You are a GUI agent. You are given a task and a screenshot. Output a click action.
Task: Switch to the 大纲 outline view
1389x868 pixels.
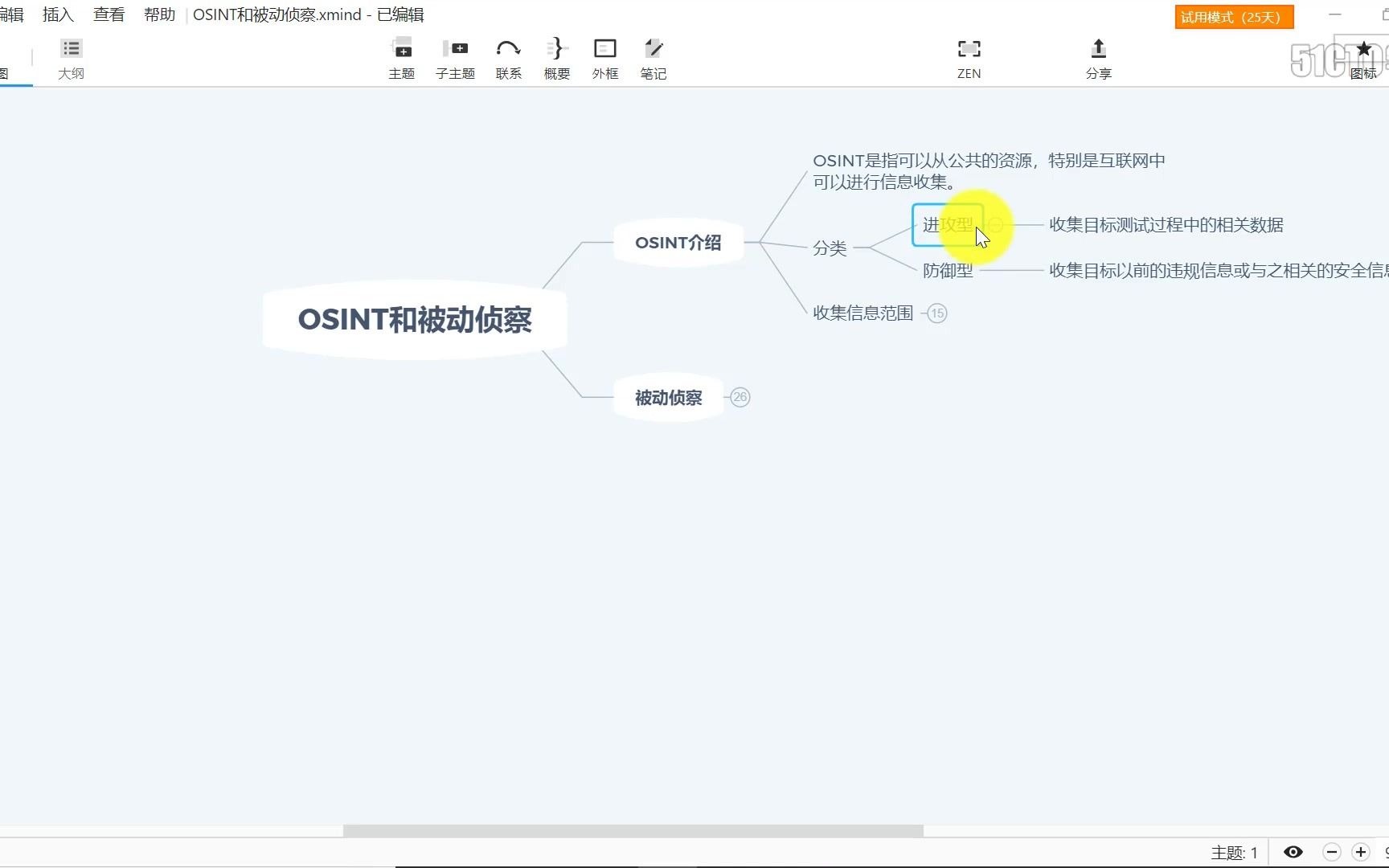coord(71,59)
